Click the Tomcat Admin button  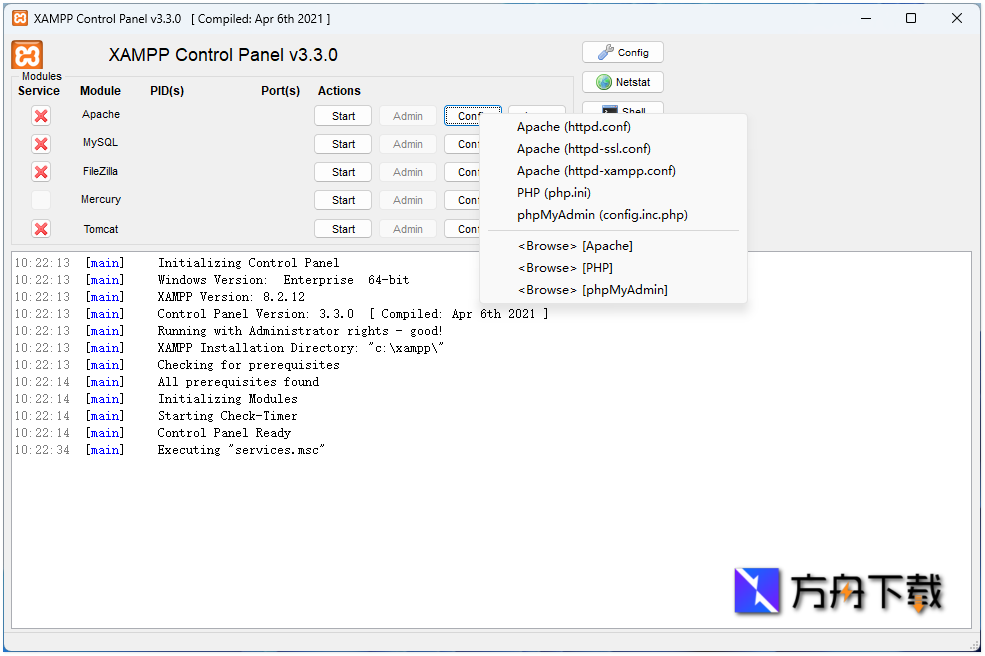pyautogui.click(x=408, y=229)
